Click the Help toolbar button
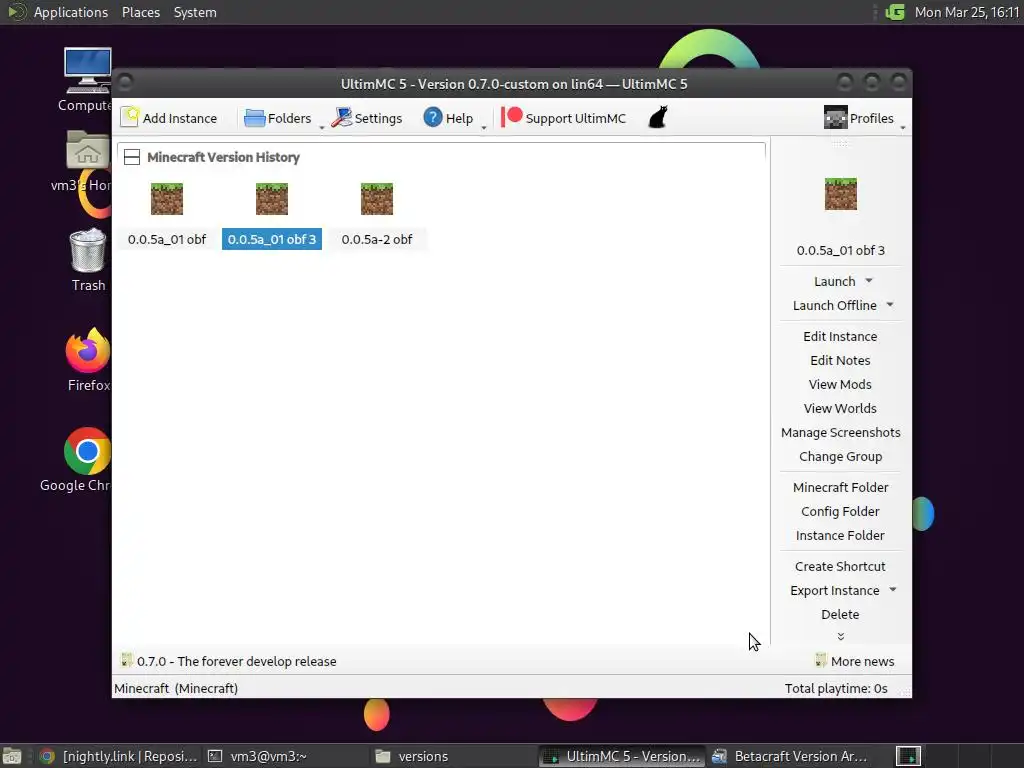The image size is (1024, 768). tap(448, 118)
